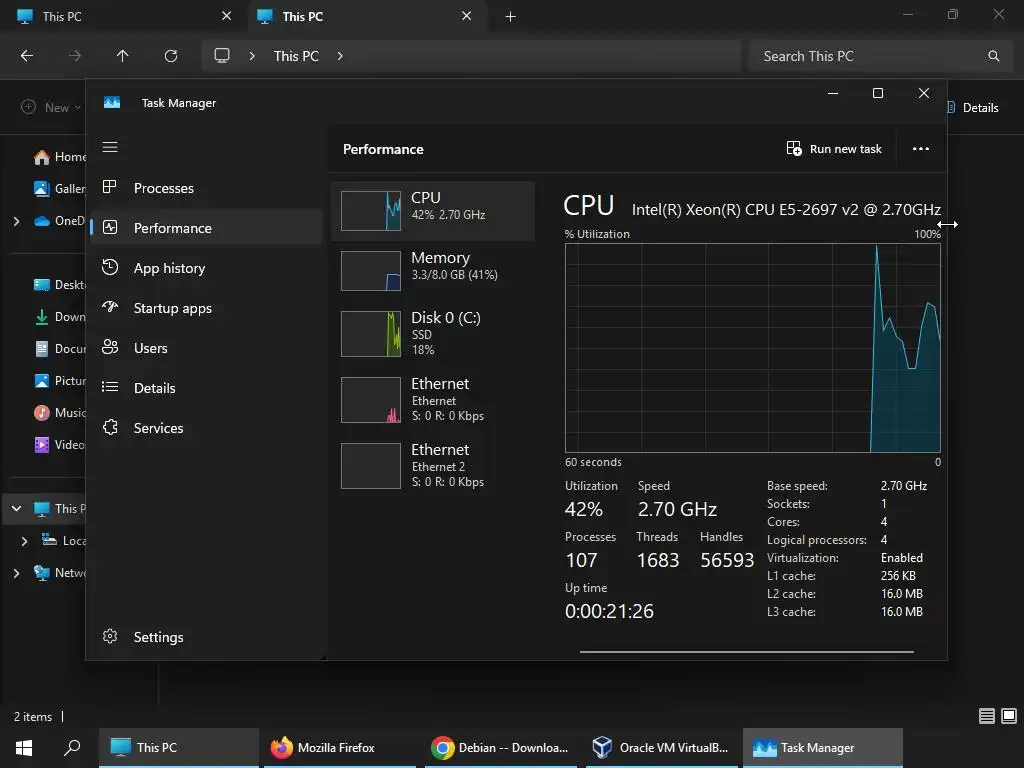Viewport: 1024px width, 768px height.
Task: Click the Startup apps gauge icon
Action: (110, 307)
